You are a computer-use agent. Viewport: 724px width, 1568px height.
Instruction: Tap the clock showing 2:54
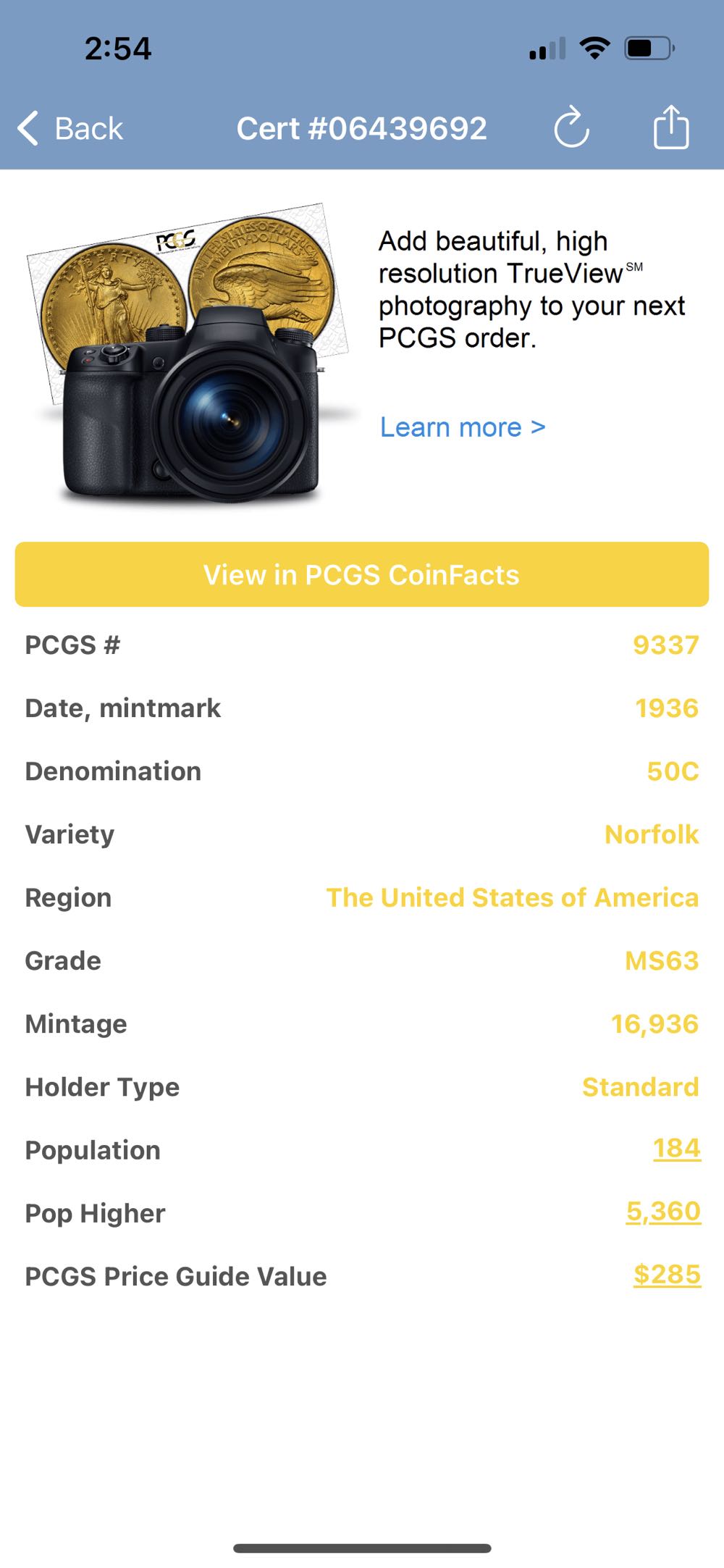point(117,49)
